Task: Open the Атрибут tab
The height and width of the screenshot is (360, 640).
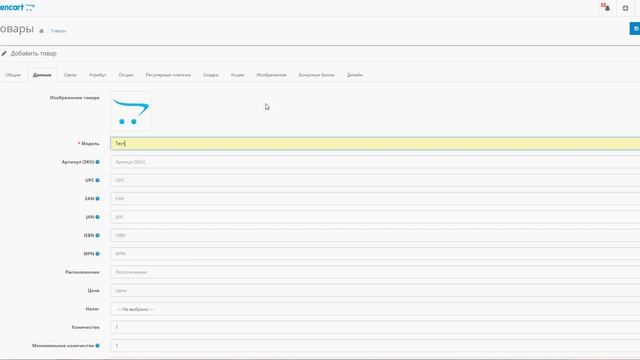Action: click(x=98, y=75)
